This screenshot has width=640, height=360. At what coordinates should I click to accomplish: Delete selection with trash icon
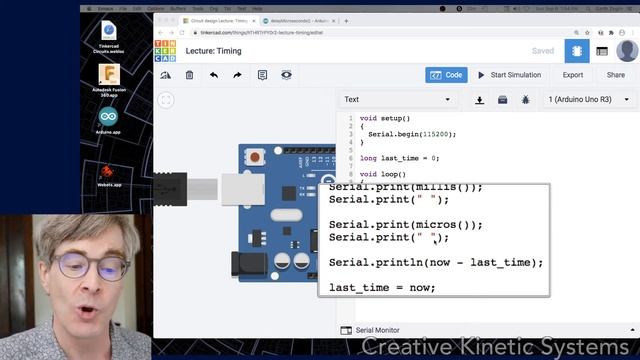click(189, 75)
